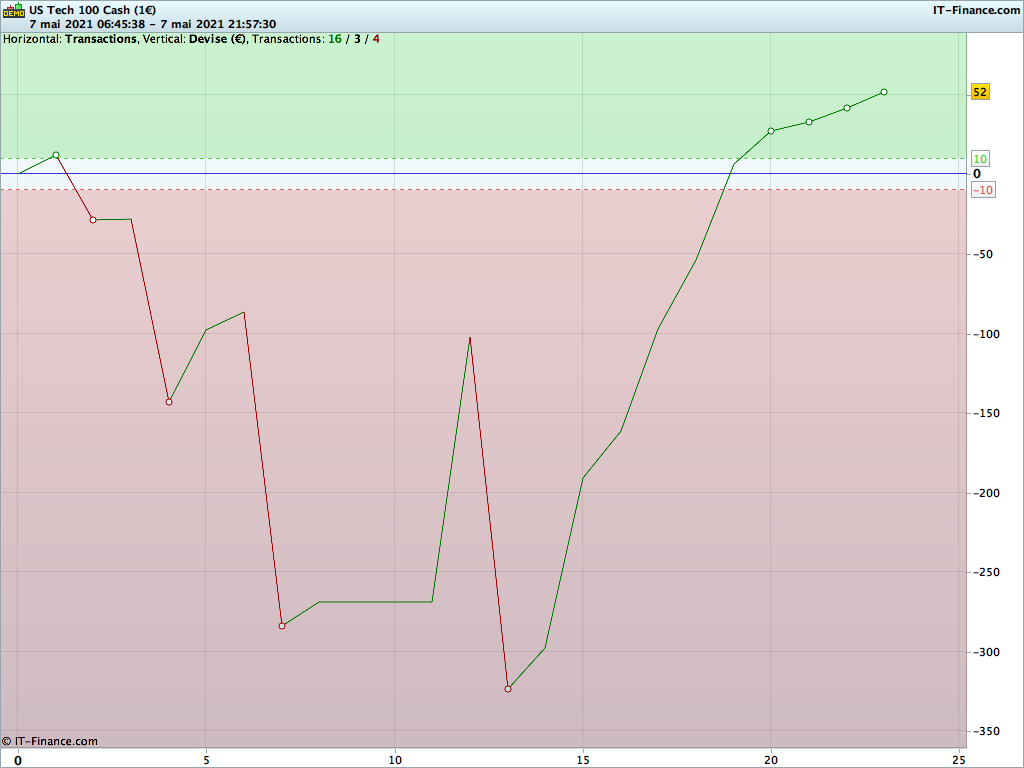
Task: Open the IT-Finance.com link at top right
Action: click(x=976, y=10)
